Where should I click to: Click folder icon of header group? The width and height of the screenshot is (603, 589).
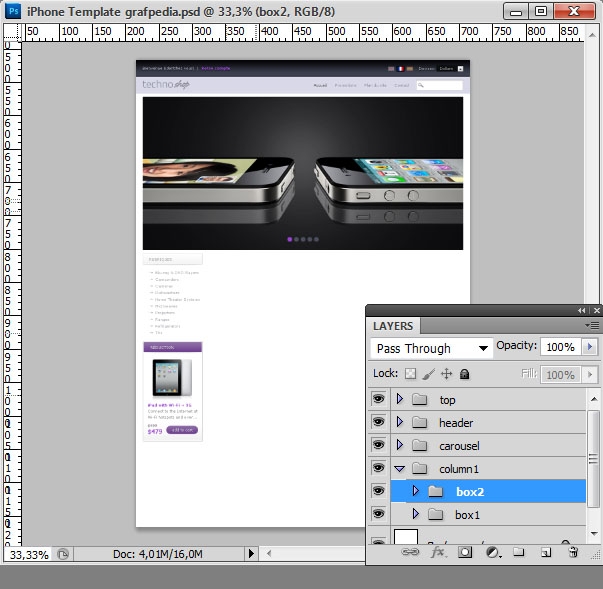coord(420,423)
